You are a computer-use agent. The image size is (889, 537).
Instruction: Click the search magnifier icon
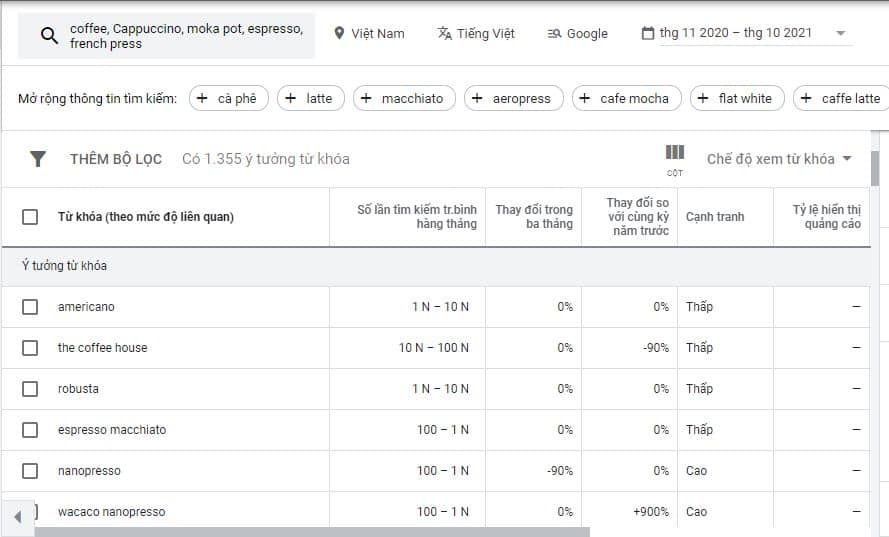pos(49,36)
